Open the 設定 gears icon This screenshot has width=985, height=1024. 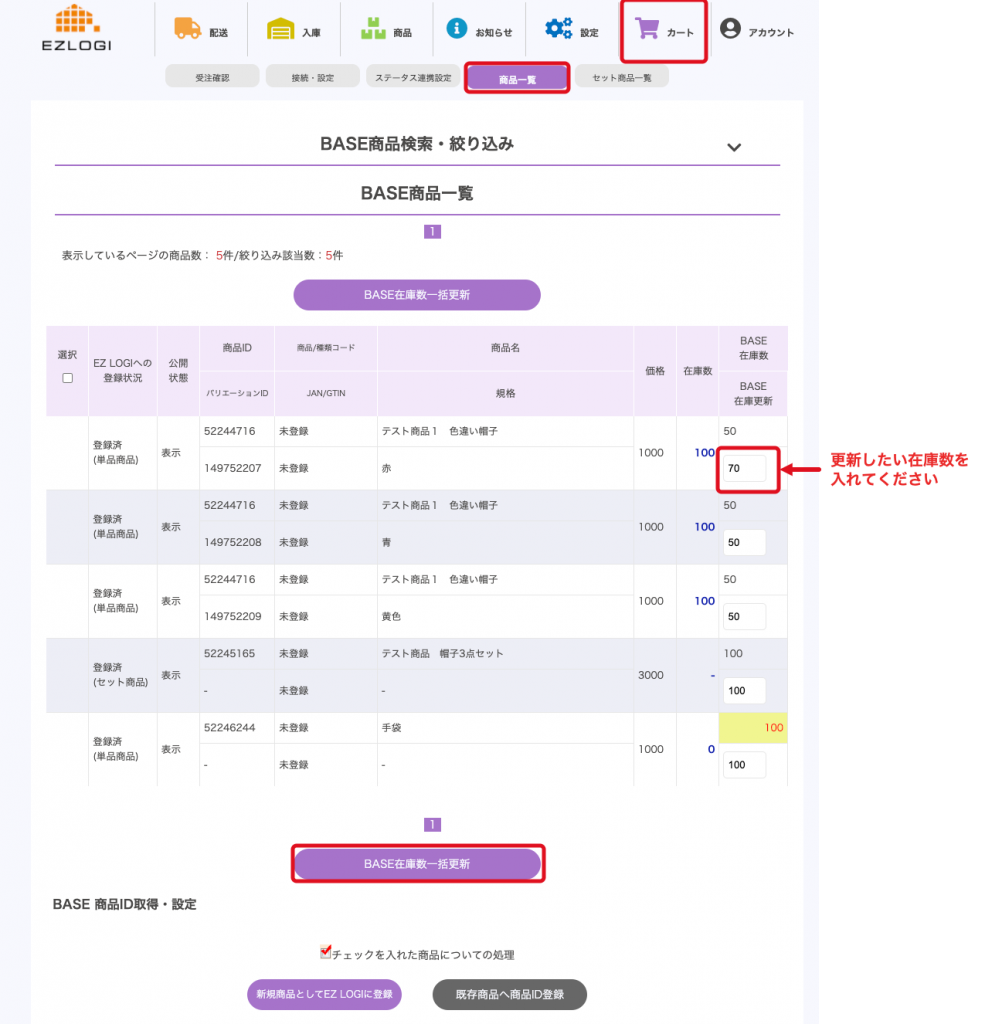point(559,29)
